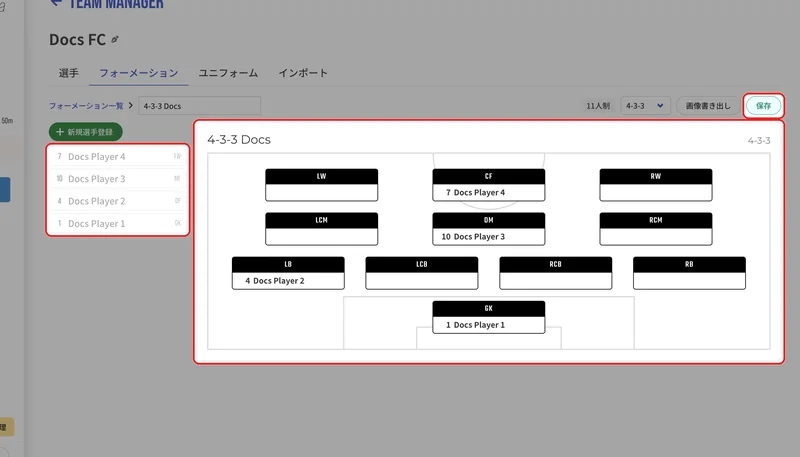The image size is (800, 457).
Task: Click the LB slot with Docs Player 2
Action: click(x=288, y=273)
